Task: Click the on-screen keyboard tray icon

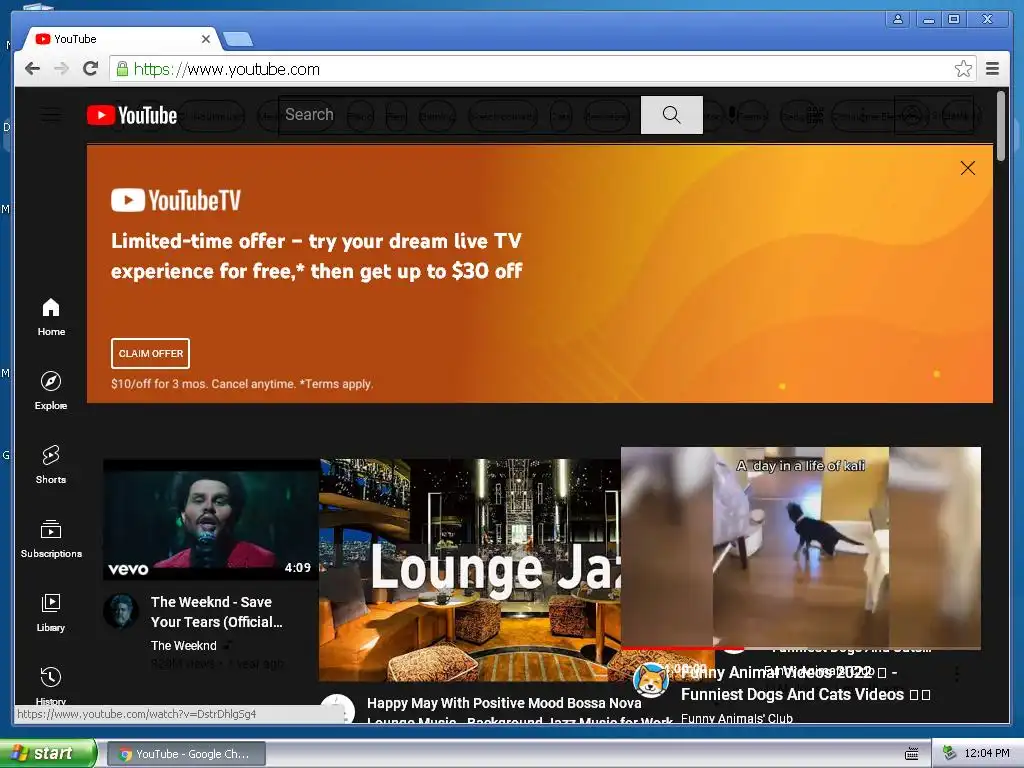Action: click(912, 754)
